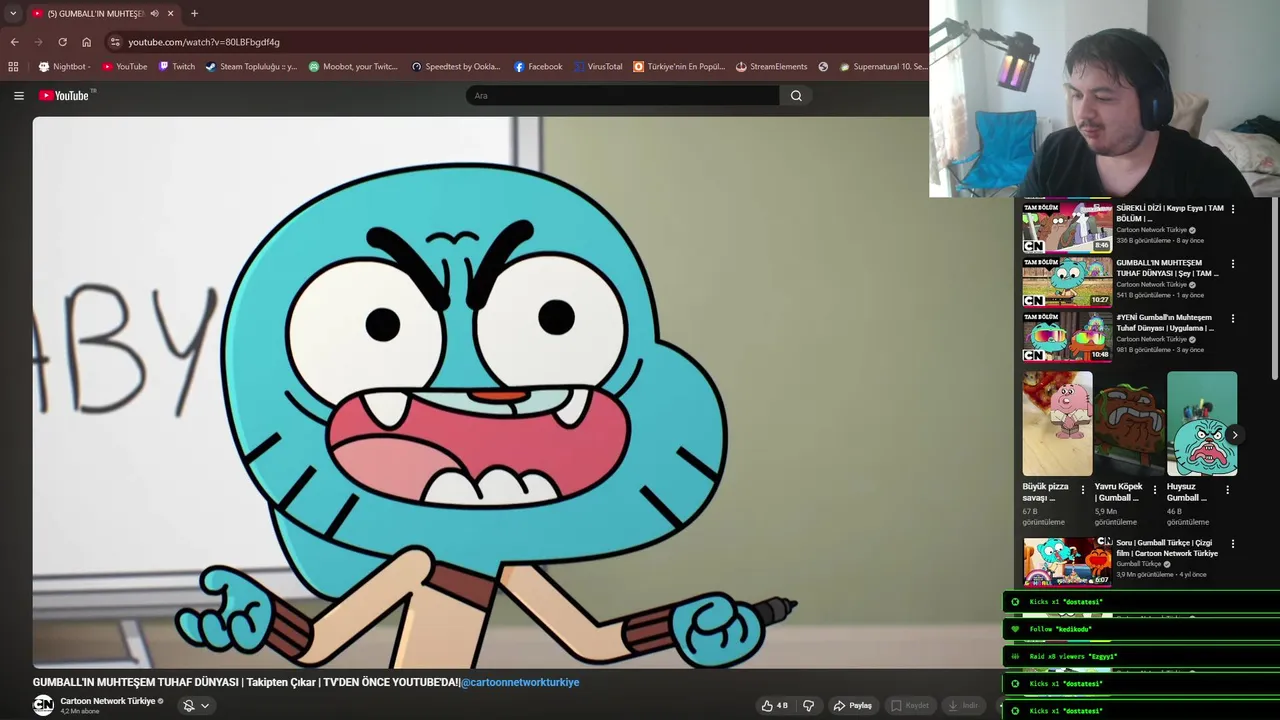
Task: Click the YouTube search magnifier button
Action: click(796, 96)
